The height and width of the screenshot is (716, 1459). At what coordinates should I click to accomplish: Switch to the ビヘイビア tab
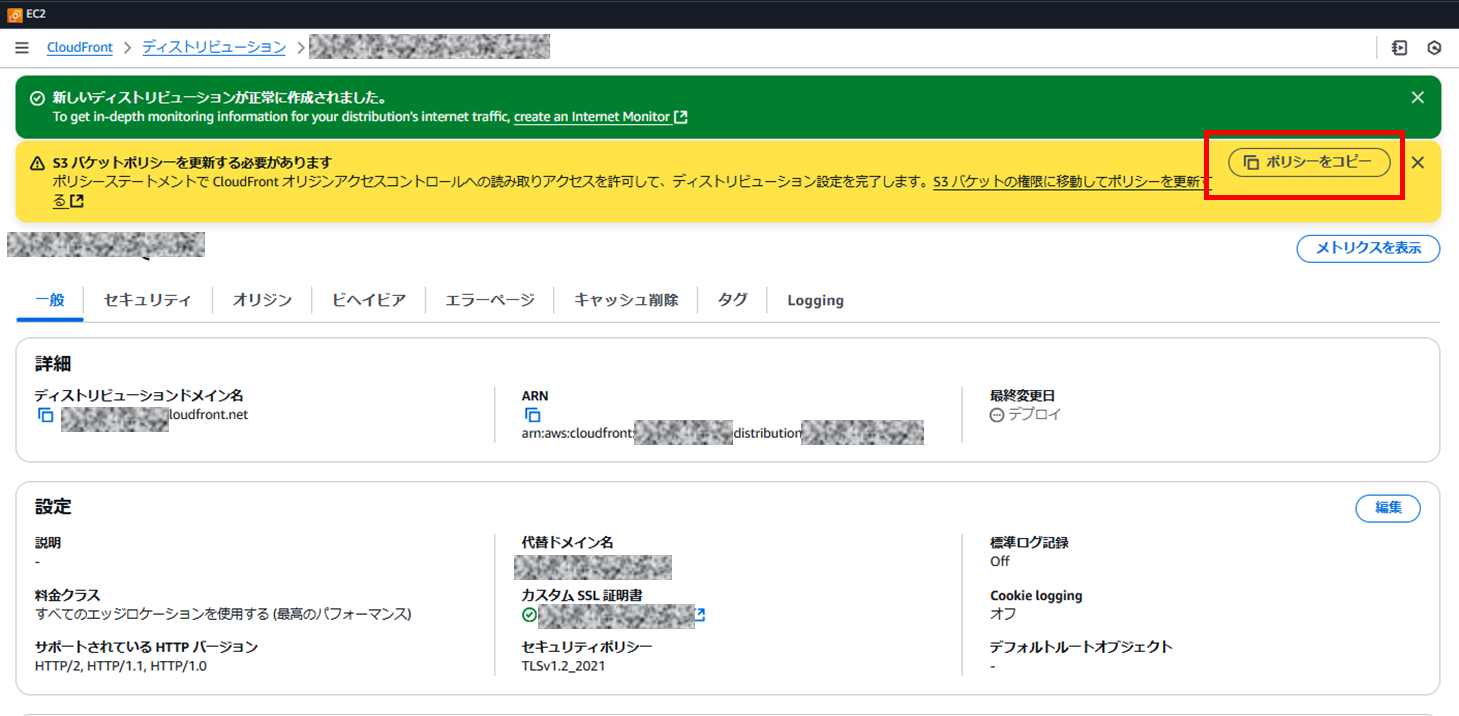click(x=369, y=300)
